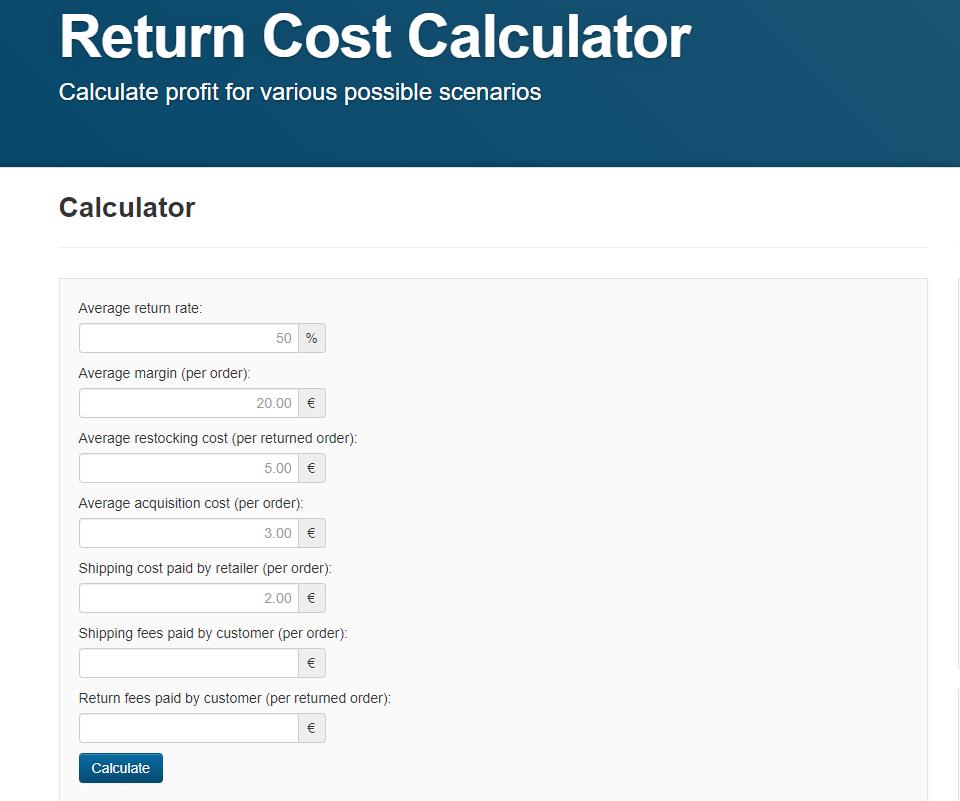Click the euro symbol beside Average margin
Screen dimensions: 960x801
pos(312,403)
